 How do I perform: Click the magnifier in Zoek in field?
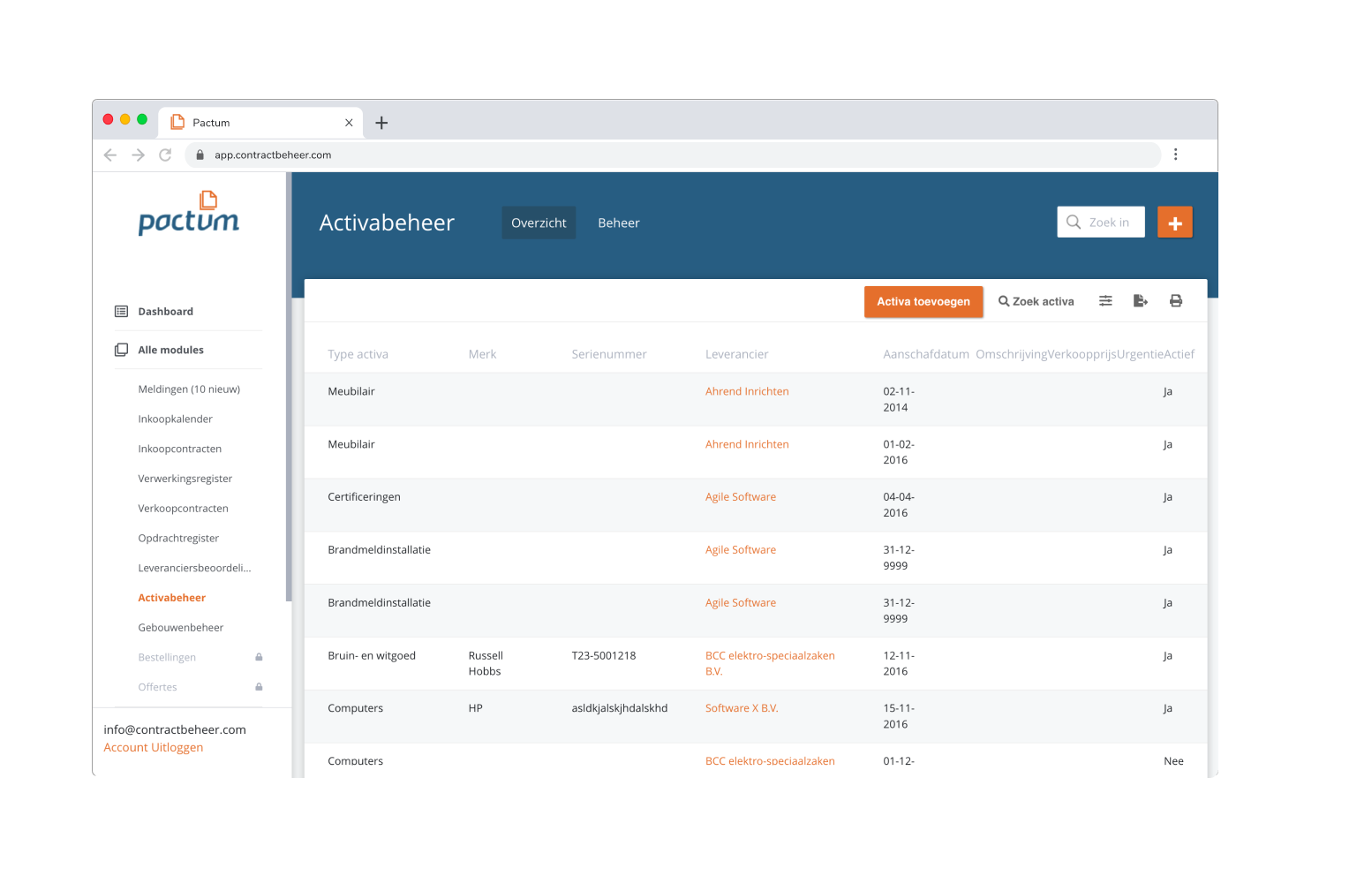click(1074, 223)
